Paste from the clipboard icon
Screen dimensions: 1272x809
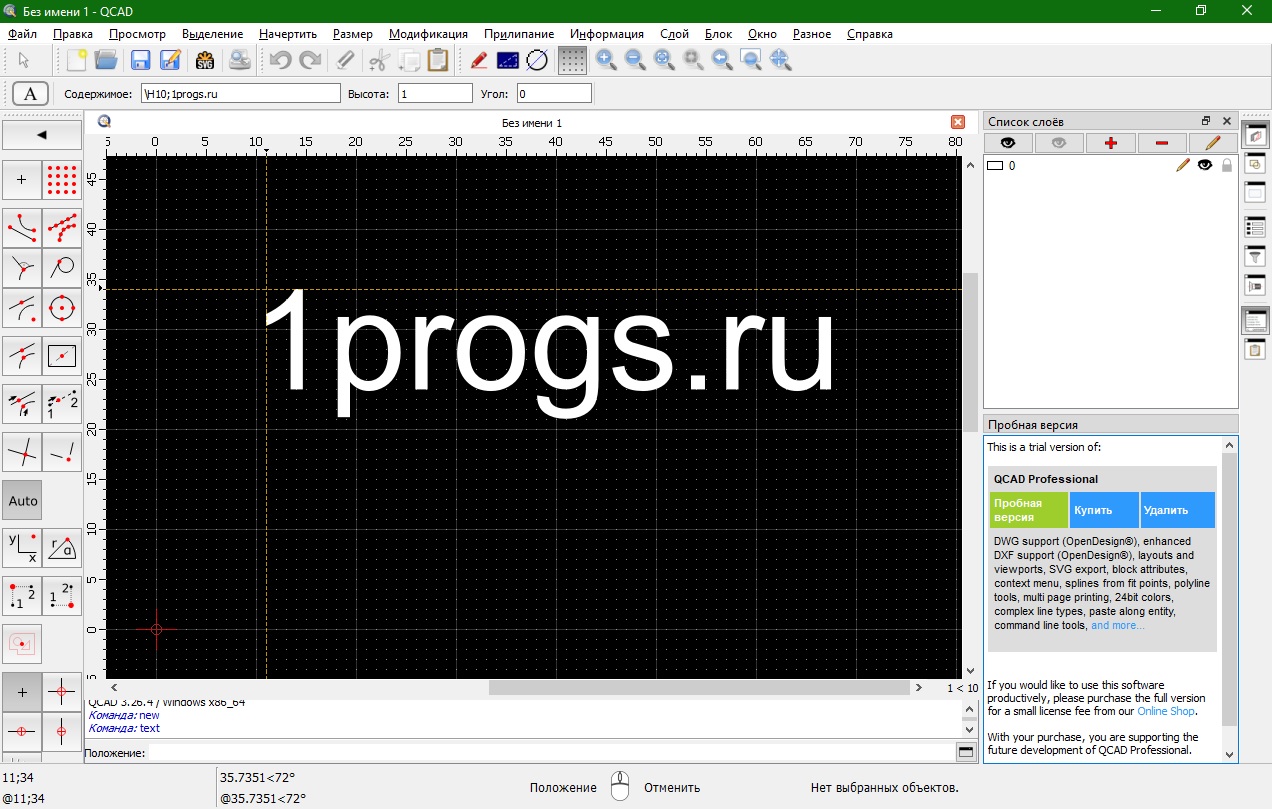(x=438, y=60)
